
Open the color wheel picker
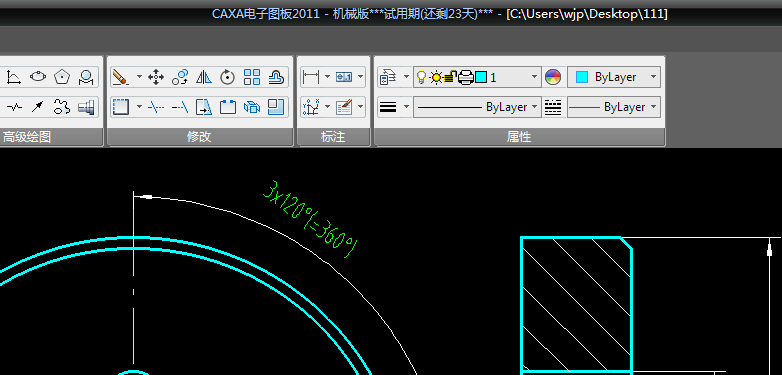(553, 77)
